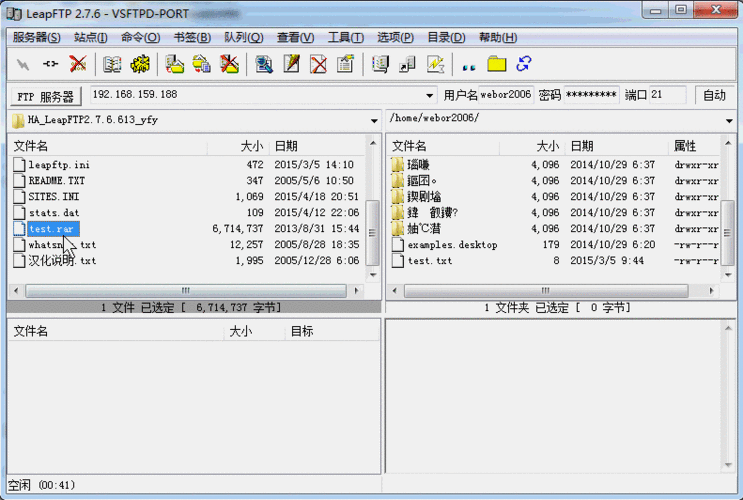Open the 帮助(H) menu

[498, 37]
